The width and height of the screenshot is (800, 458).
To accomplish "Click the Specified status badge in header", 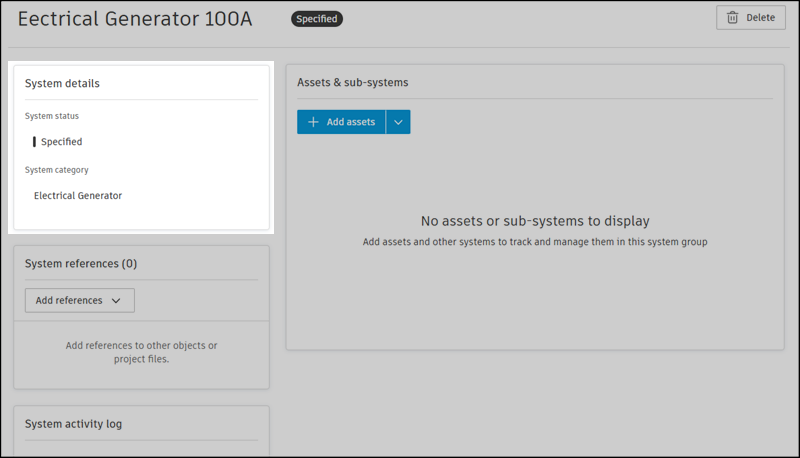I will (317, 19).
